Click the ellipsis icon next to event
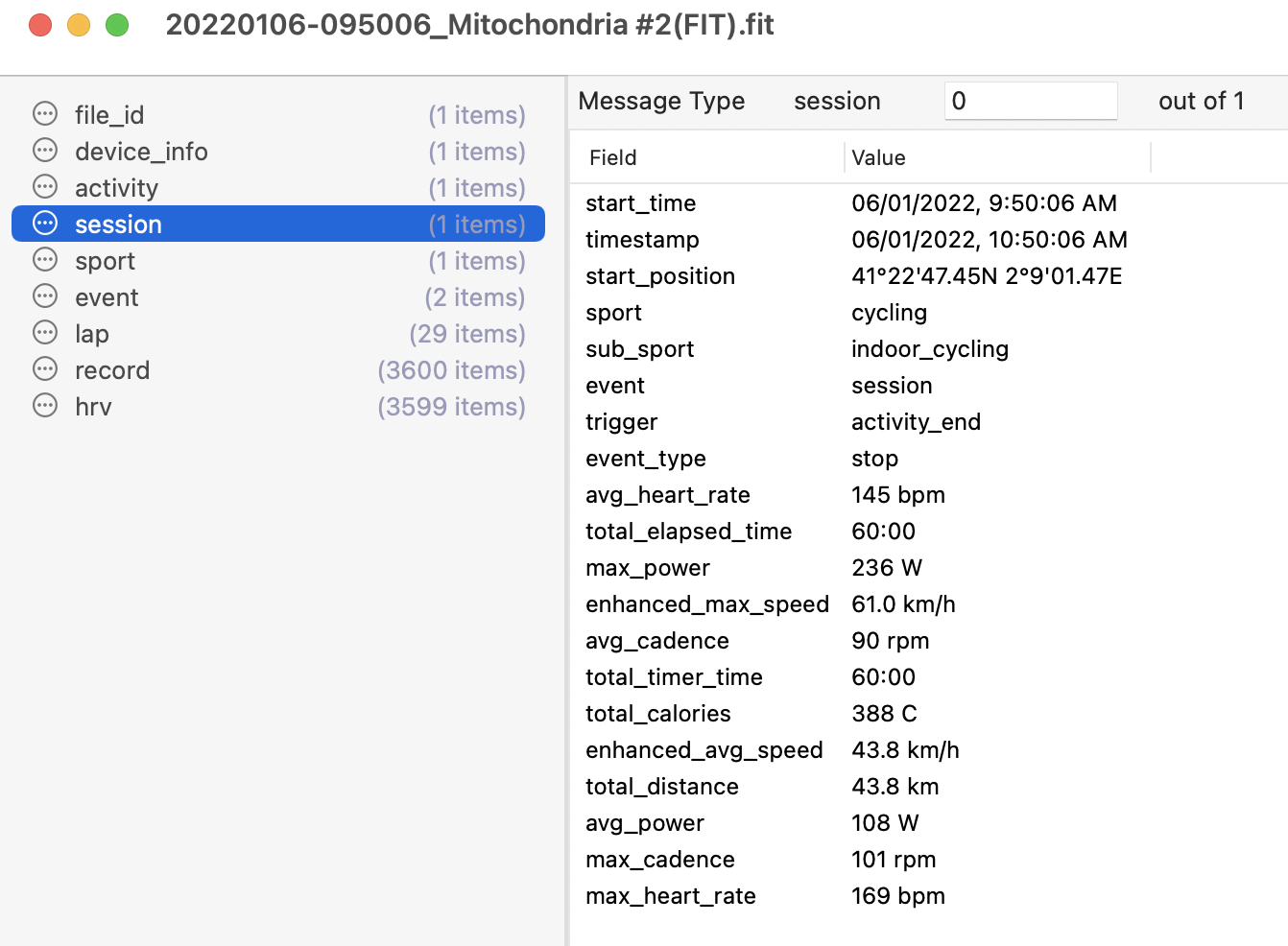This screenshot has height=946, width=1288. point(45,296)
